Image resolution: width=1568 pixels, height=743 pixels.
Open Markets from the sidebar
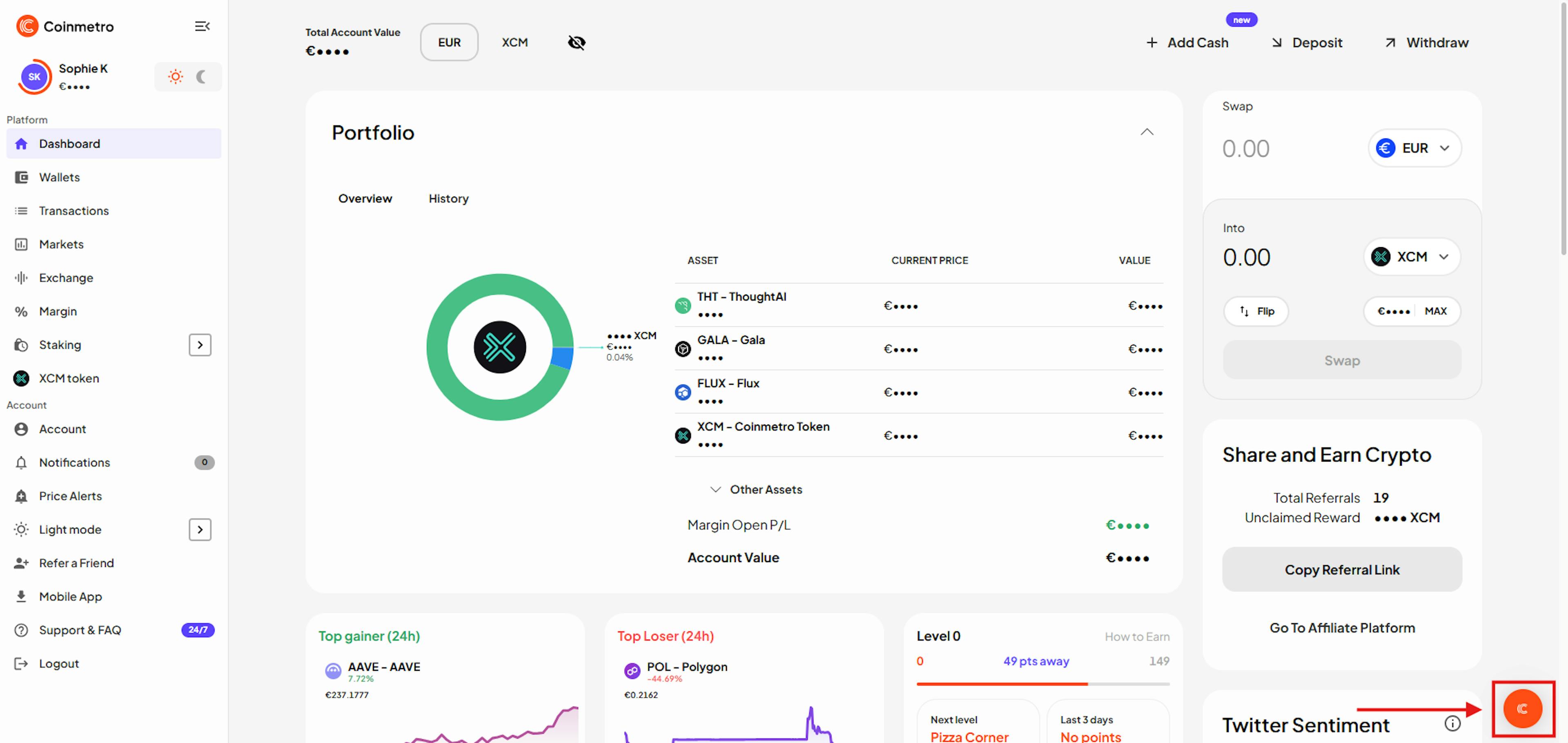click(61, 244)
